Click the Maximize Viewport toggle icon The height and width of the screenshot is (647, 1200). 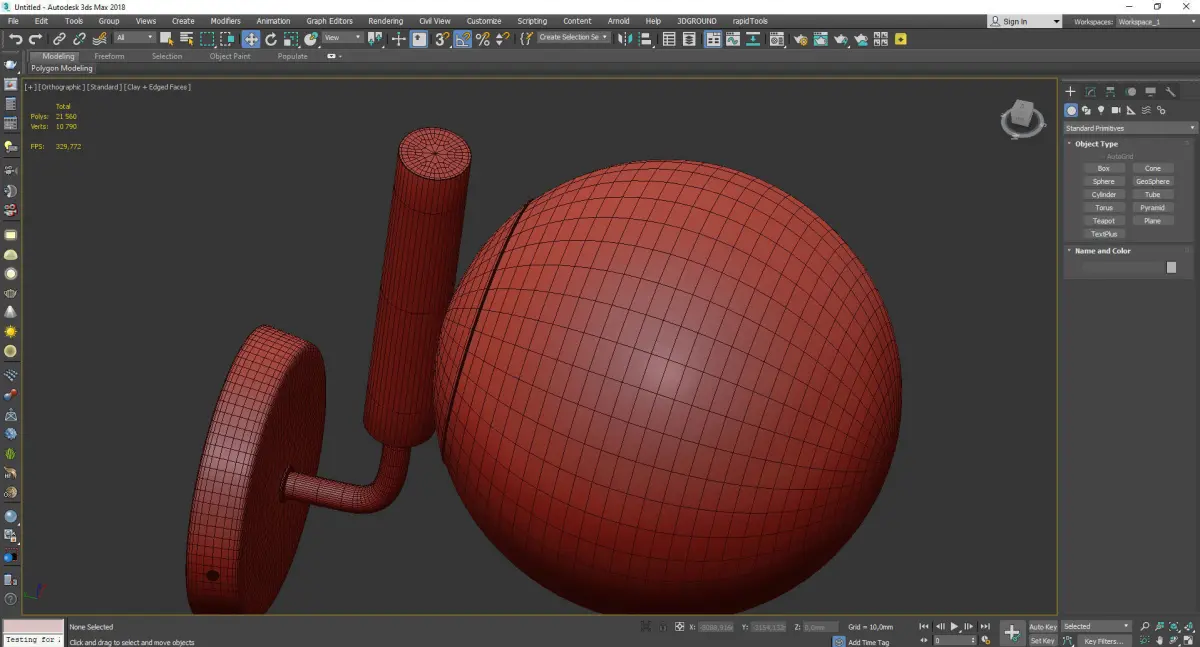click(1190, 641)
